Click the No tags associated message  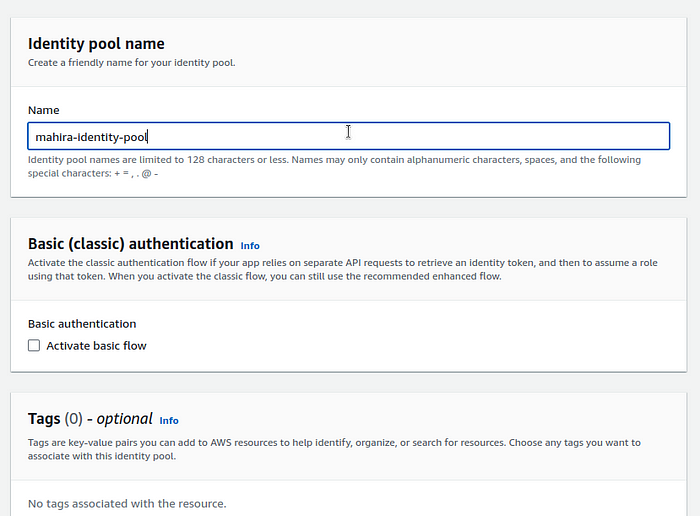(127, 504)
